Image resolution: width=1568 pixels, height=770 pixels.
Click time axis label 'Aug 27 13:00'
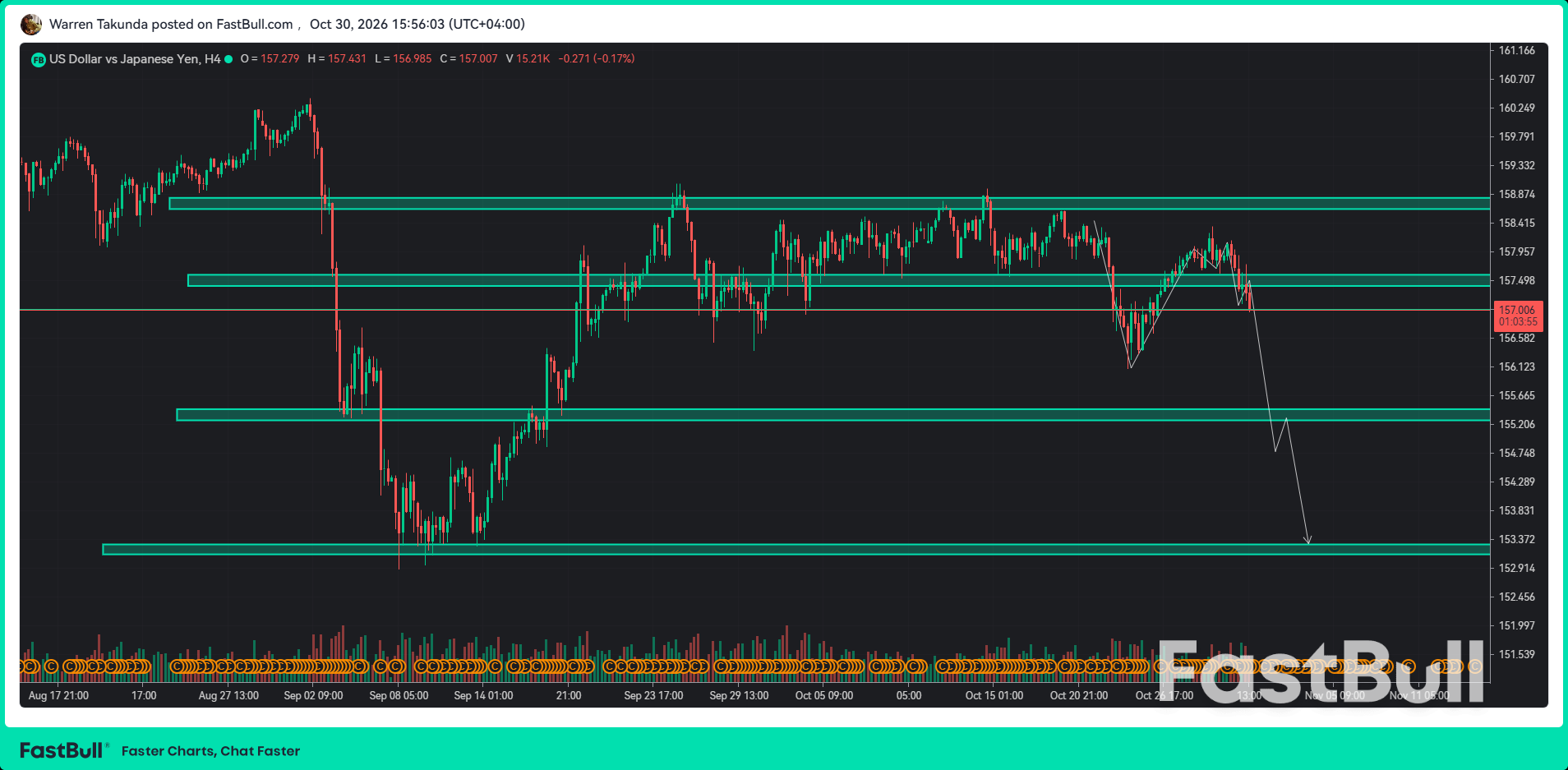click(228, 696)
